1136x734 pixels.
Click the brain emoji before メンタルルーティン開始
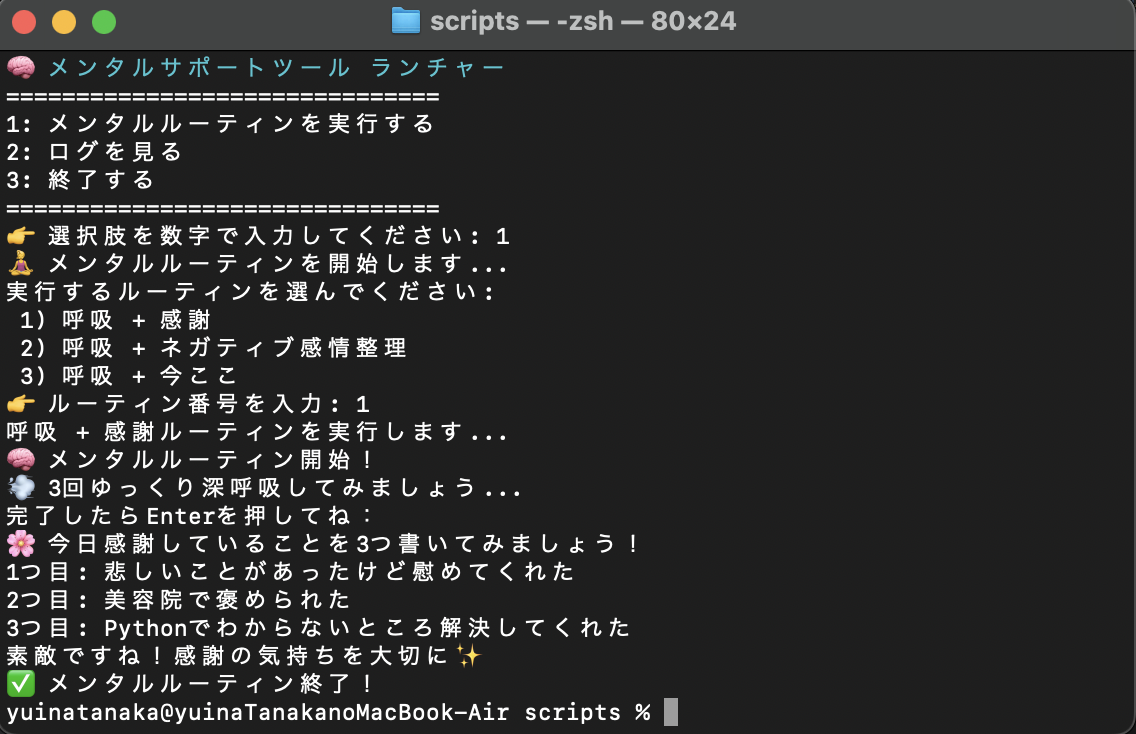tap(21, 459)
